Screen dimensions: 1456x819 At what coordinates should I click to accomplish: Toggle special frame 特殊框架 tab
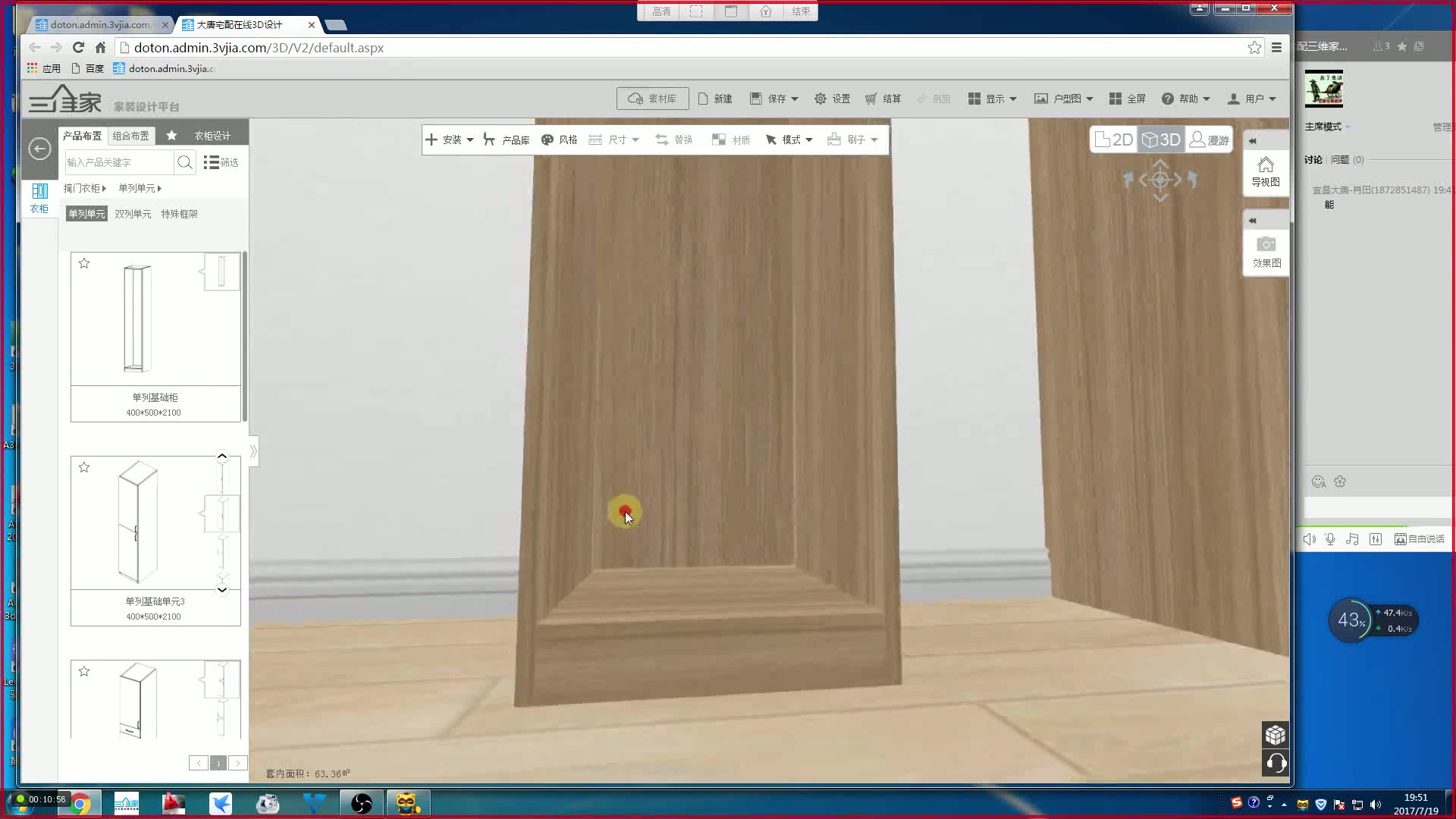tap(179, 213)
